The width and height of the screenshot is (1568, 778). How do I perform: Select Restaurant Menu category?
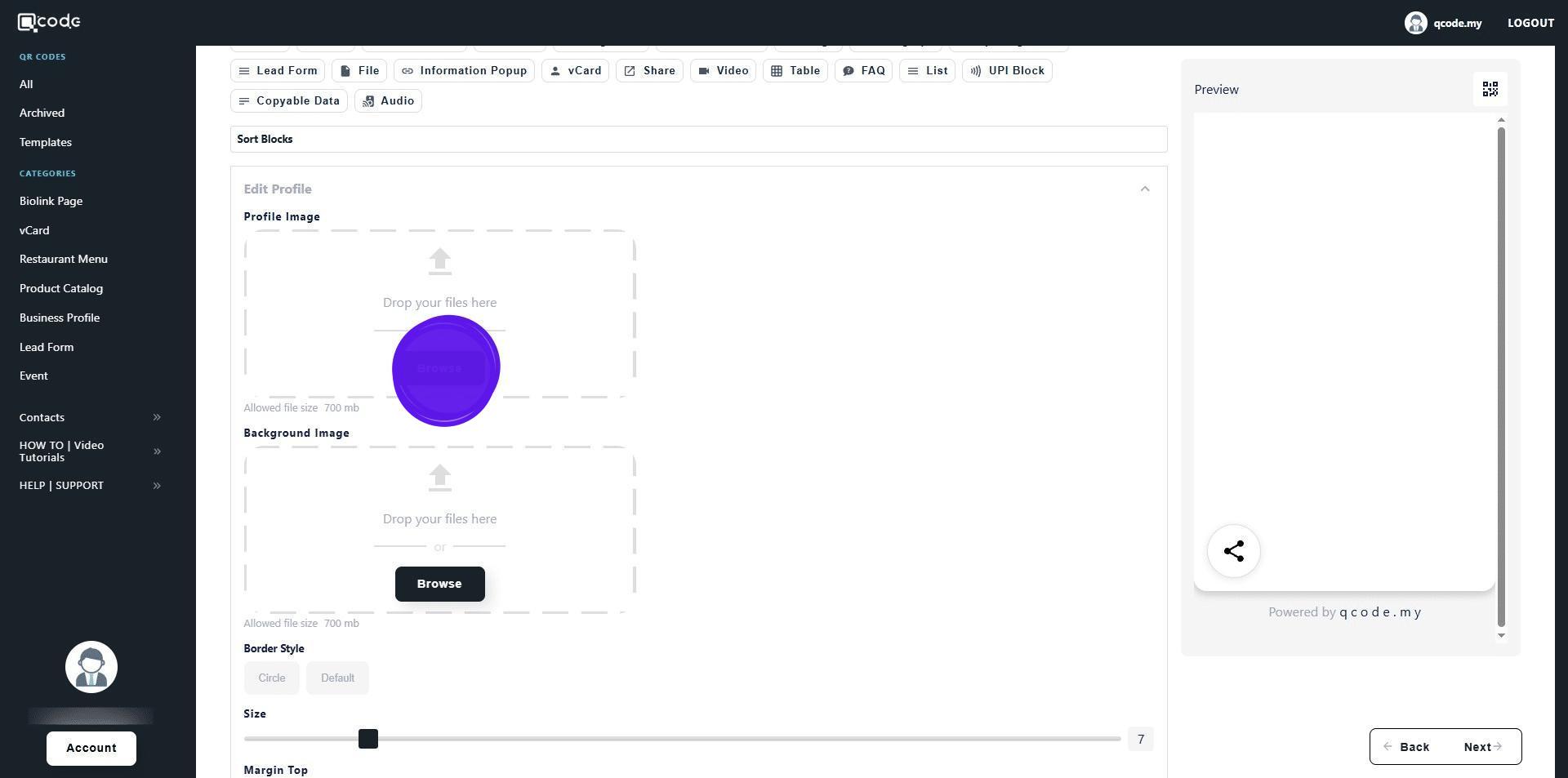point(64,259)
